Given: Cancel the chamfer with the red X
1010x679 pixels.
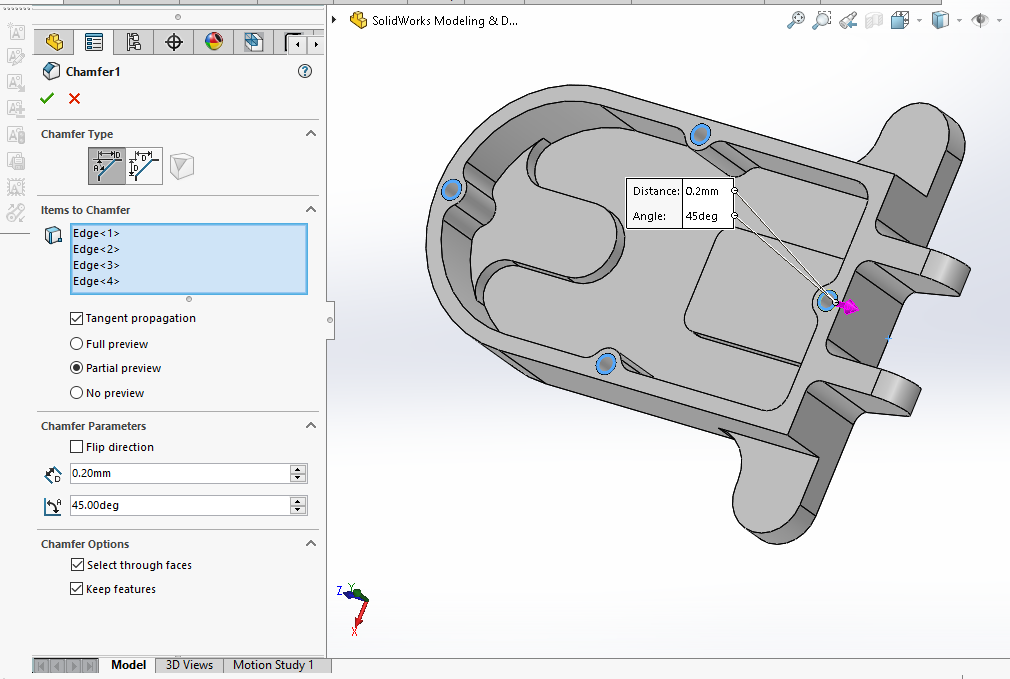Looking at the screenshot, I should [x=75, y=98].
